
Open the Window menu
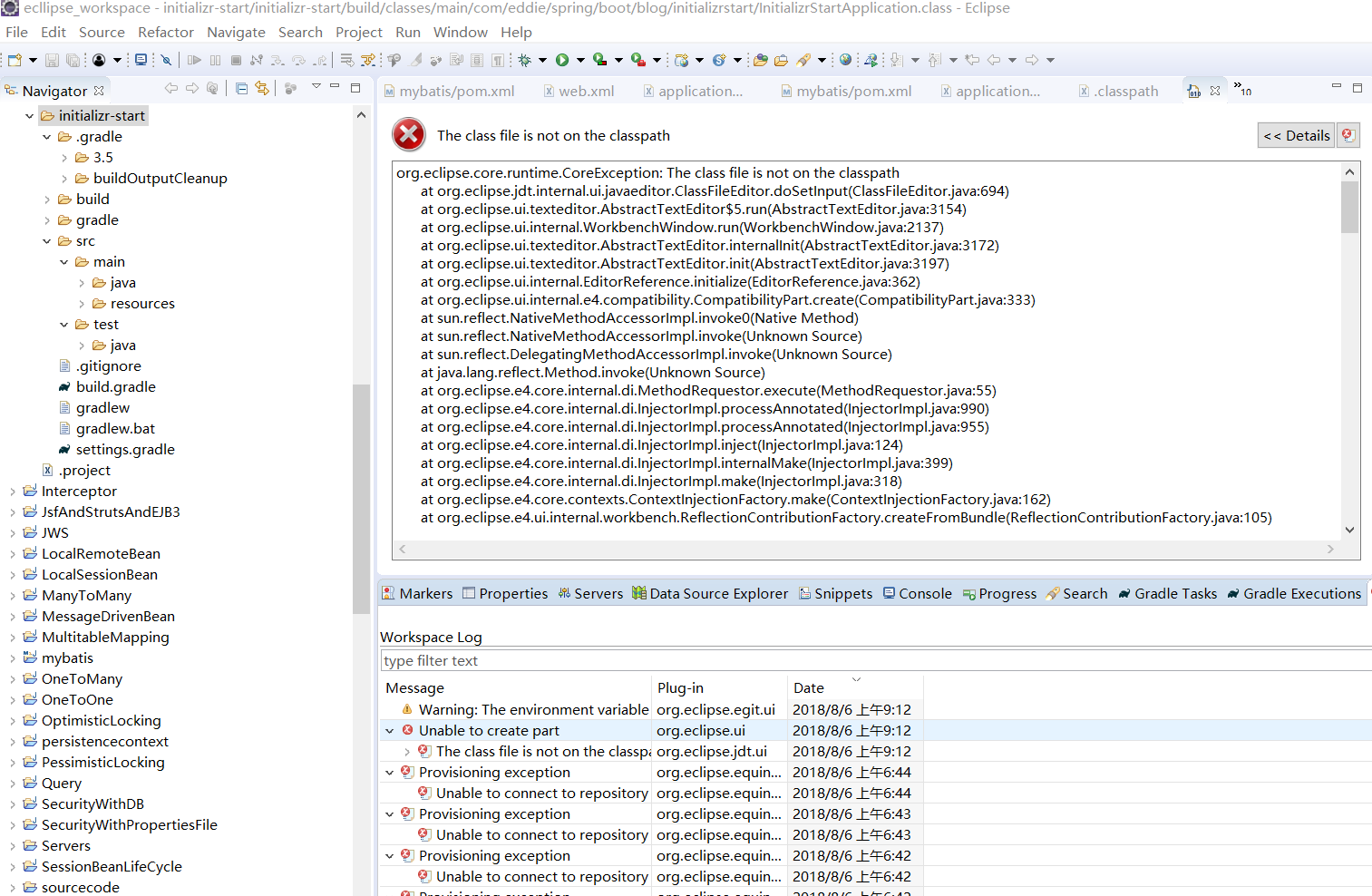point(461,32)
